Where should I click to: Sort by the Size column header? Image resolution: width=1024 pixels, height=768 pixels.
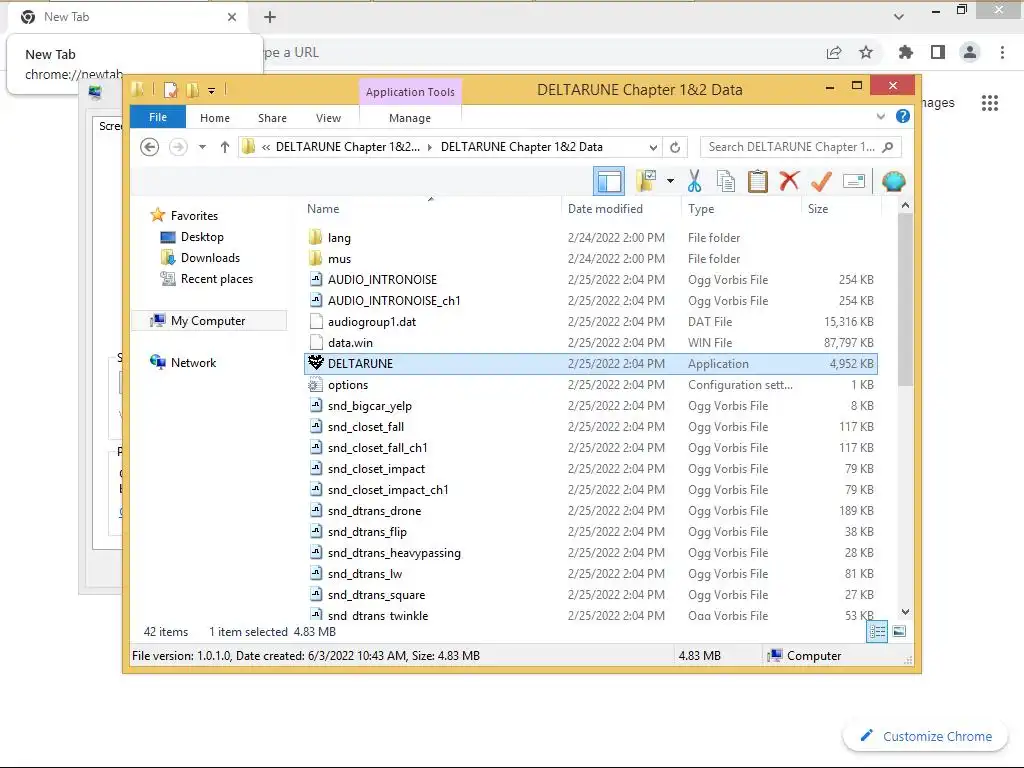pos(818,209)
